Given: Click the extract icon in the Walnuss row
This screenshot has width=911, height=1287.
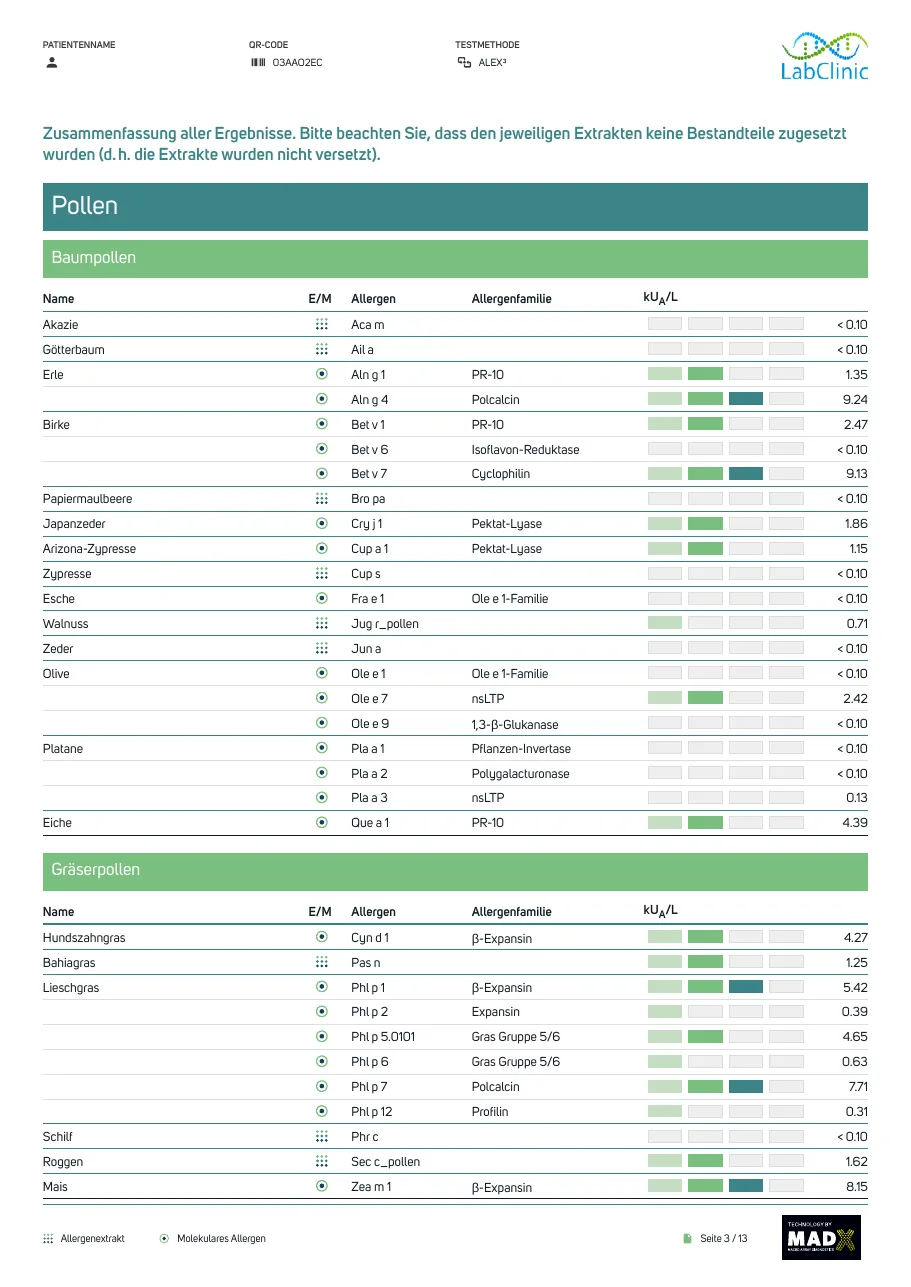Looking at the screenshot, I should [321, 623].
